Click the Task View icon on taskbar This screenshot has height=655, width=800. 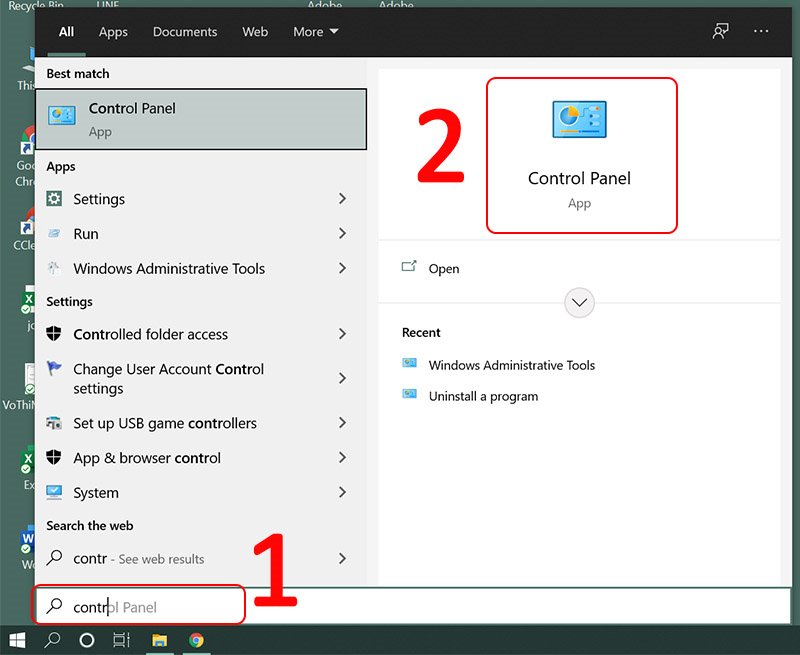click(x=121, y=639)
